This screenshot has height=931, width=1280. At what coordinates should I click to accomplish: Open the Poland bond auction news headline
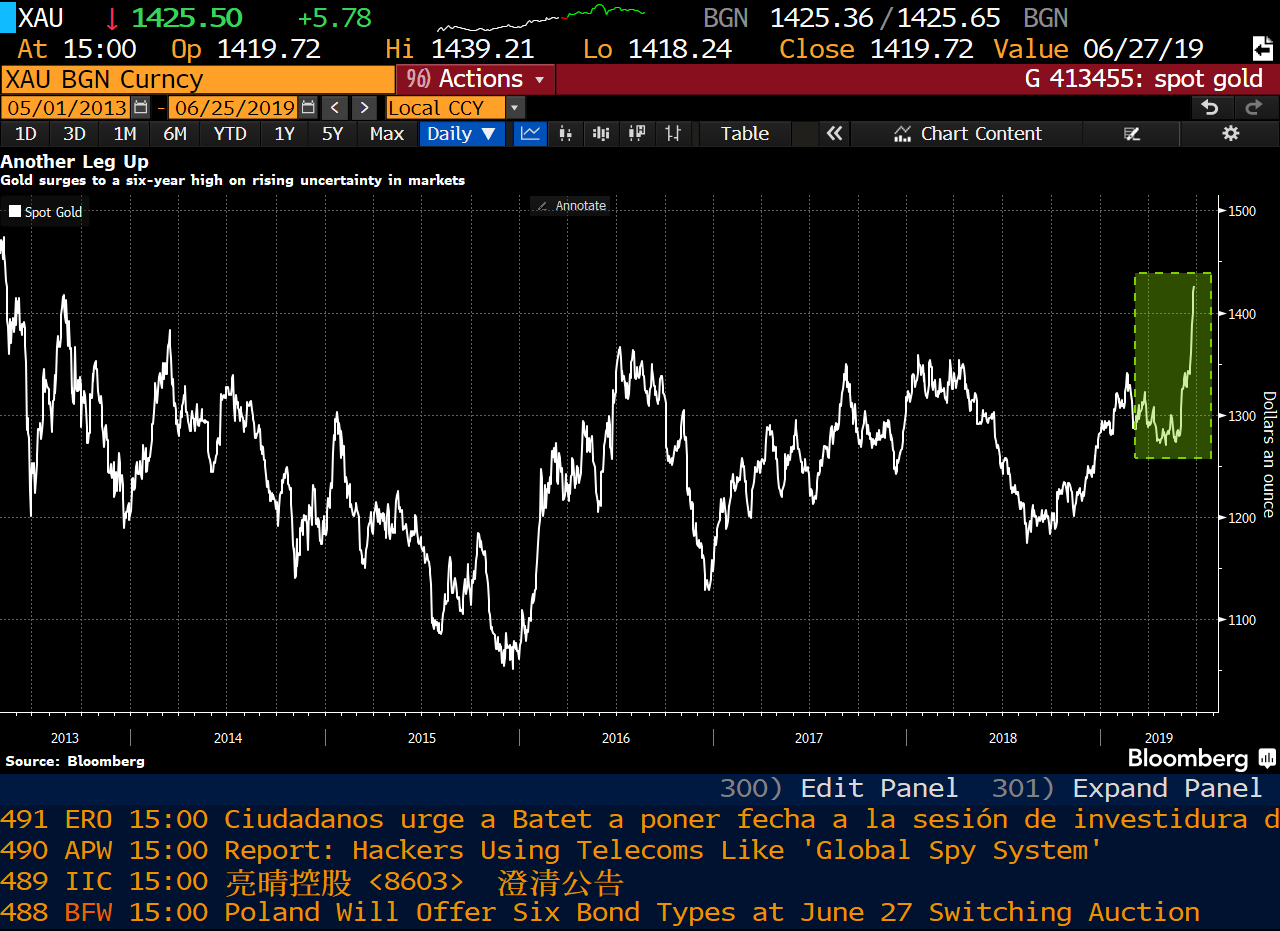pyautogui.click(x=711, y=912)
